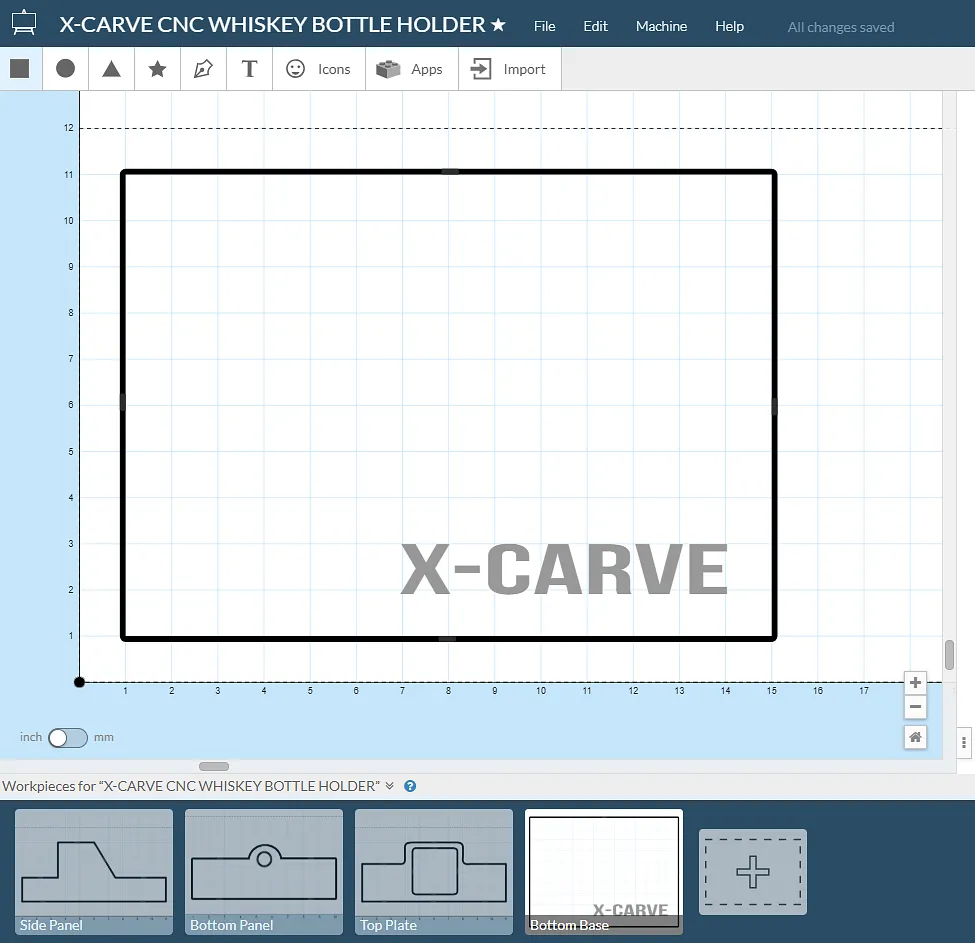975x943 pixels.
Task: Collapse the Workpieces panel chevron
Action: click(x=390, y=786)
